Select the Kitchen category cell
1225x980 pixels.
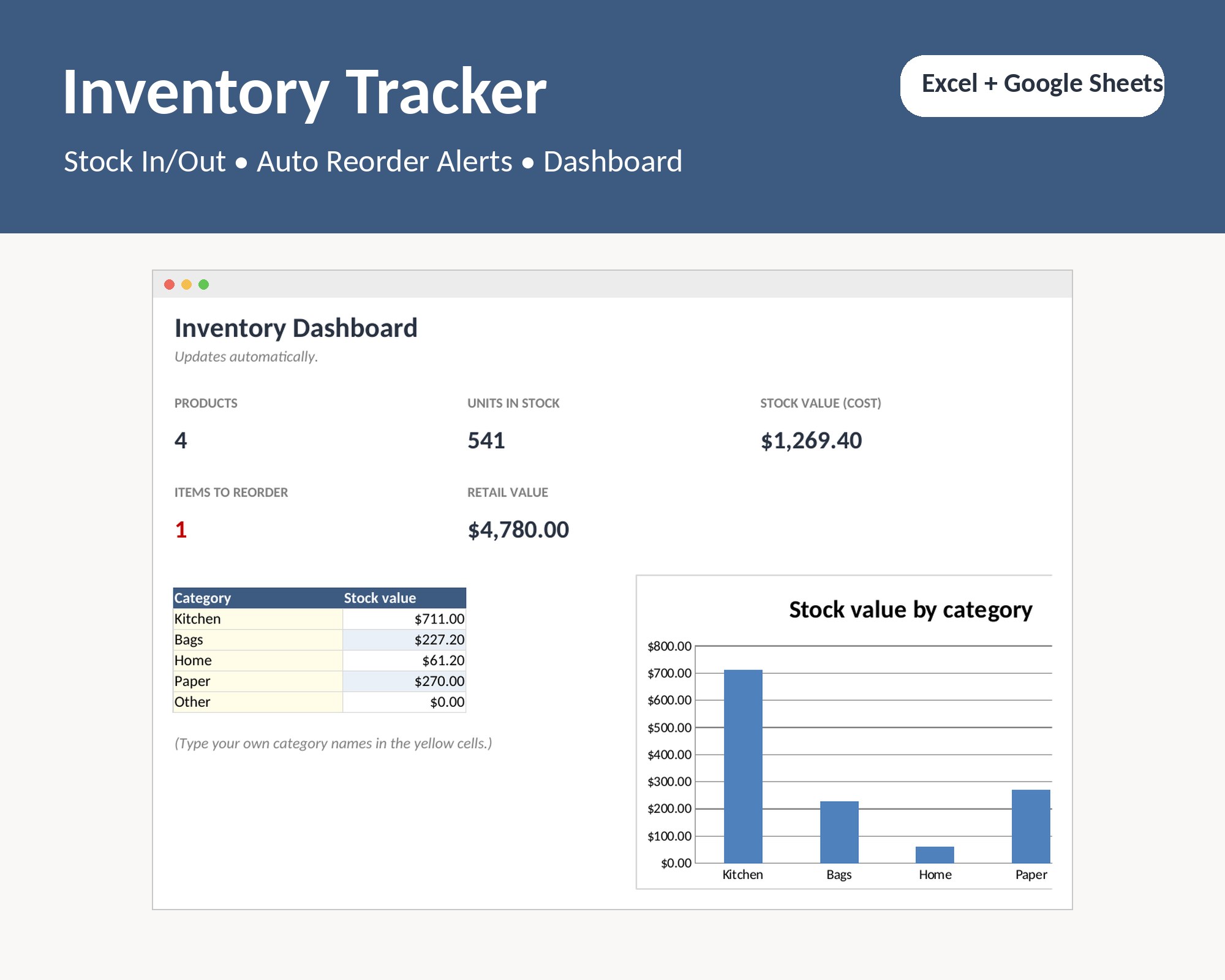pos(258,619)
